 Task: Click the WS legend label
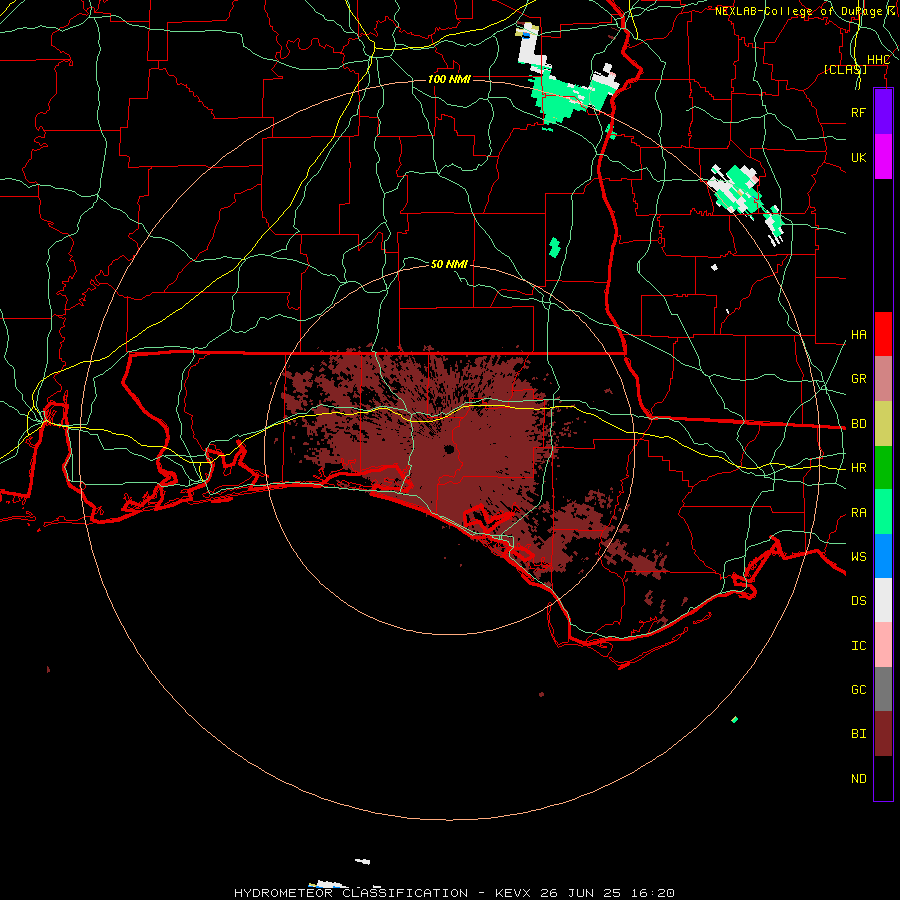[858, 557]
